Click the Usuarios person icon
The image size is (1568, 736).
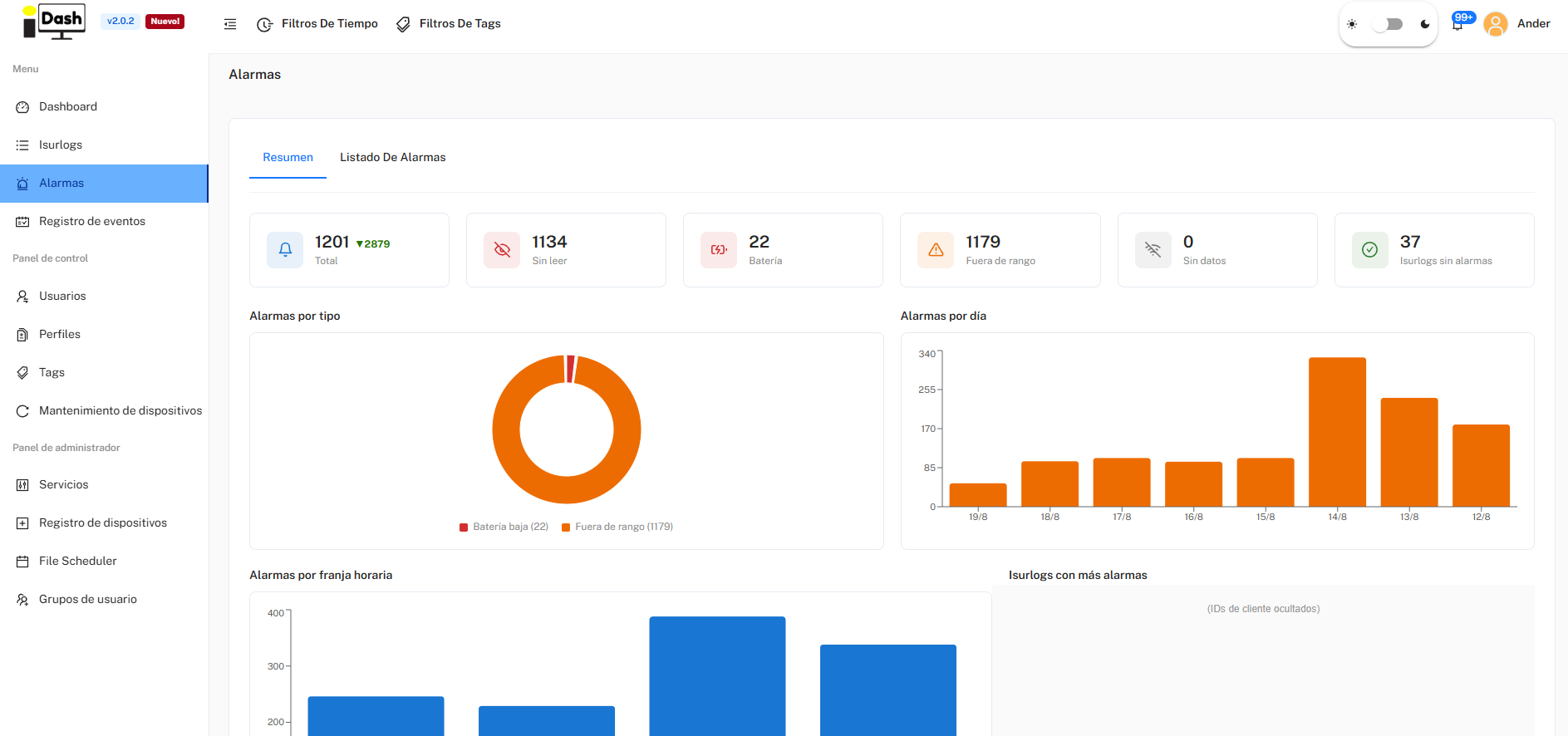pyautogui.click(x=22, y=297)
